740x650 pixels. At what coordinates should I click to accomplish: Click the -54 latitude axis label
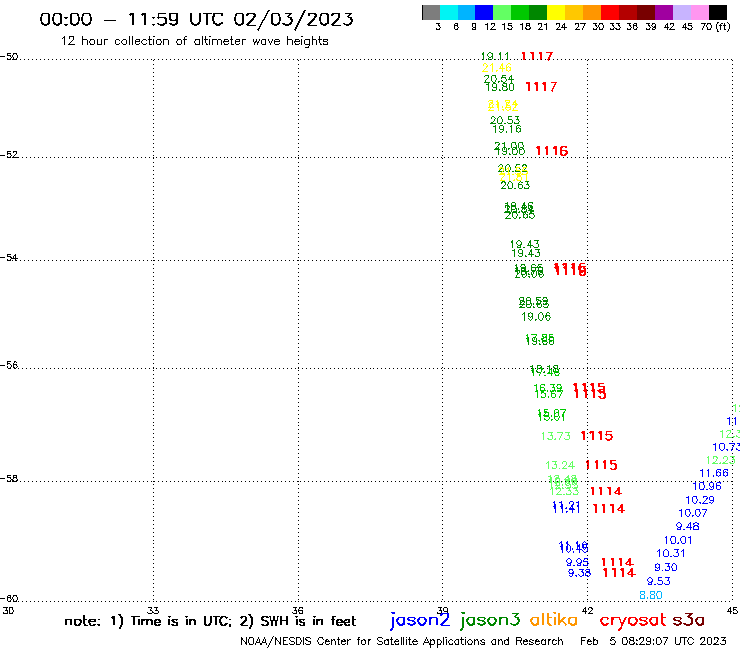coord(9,258)
